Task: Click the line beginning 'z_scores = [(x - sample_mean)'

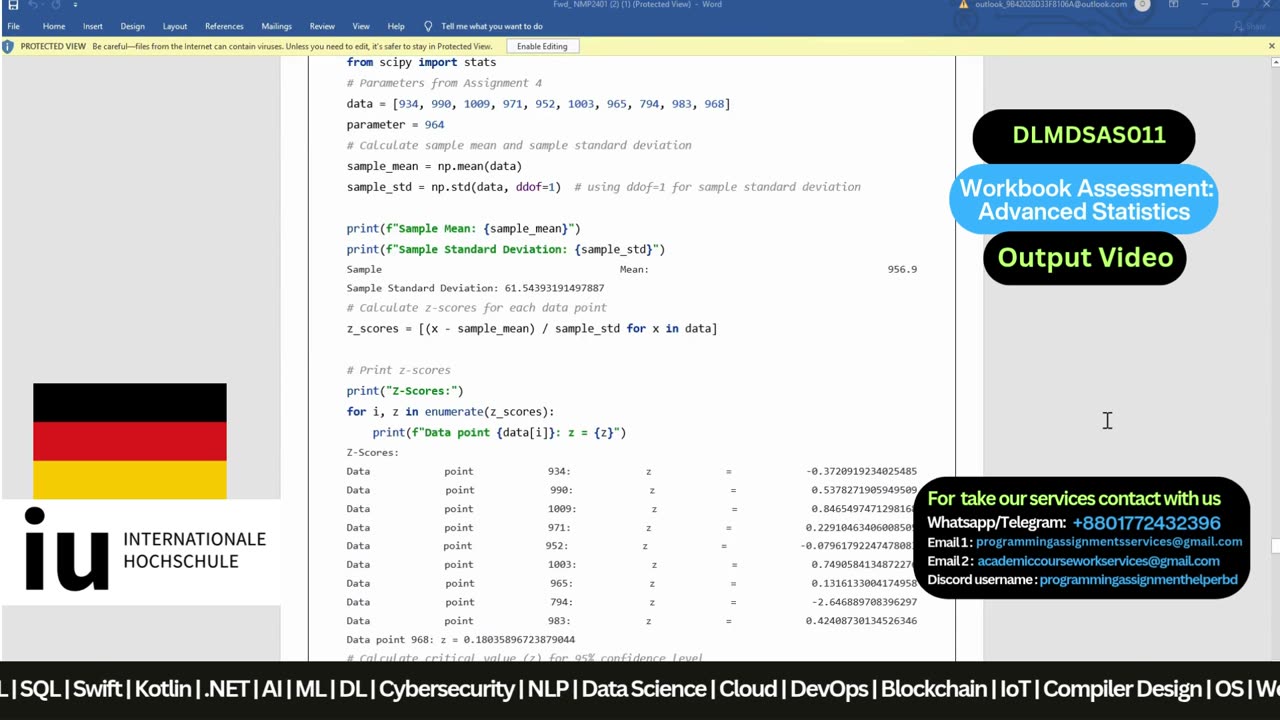Action: click(532, 329)
